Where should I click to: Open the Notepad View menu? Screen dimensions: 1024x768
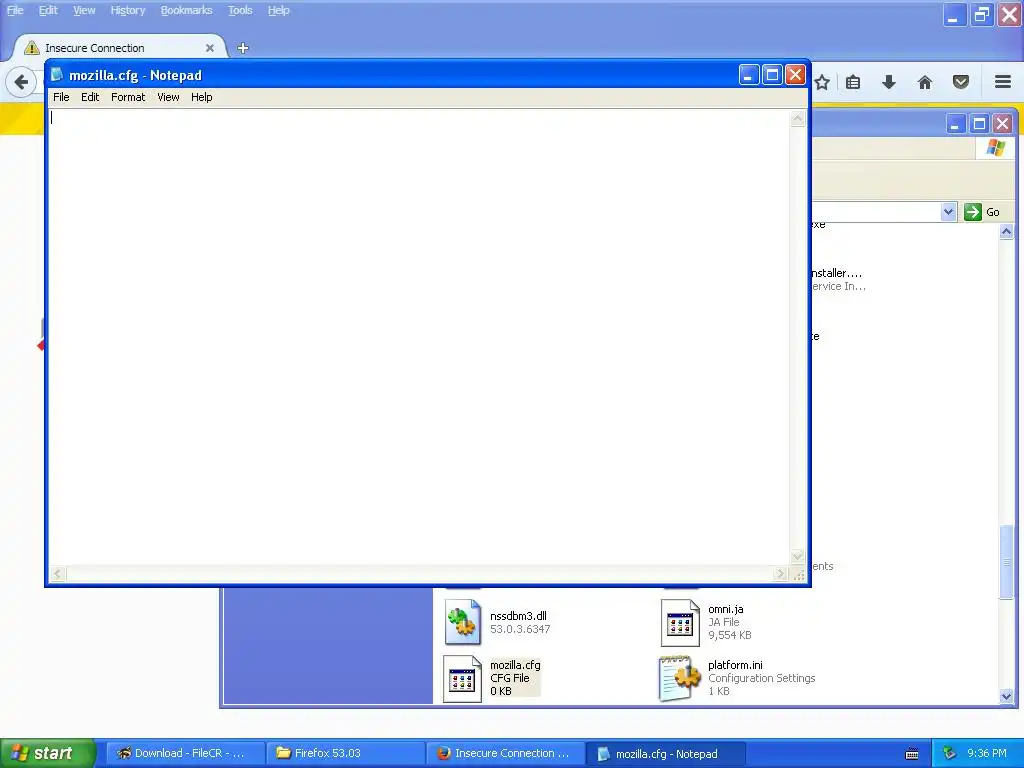(168, 97)
